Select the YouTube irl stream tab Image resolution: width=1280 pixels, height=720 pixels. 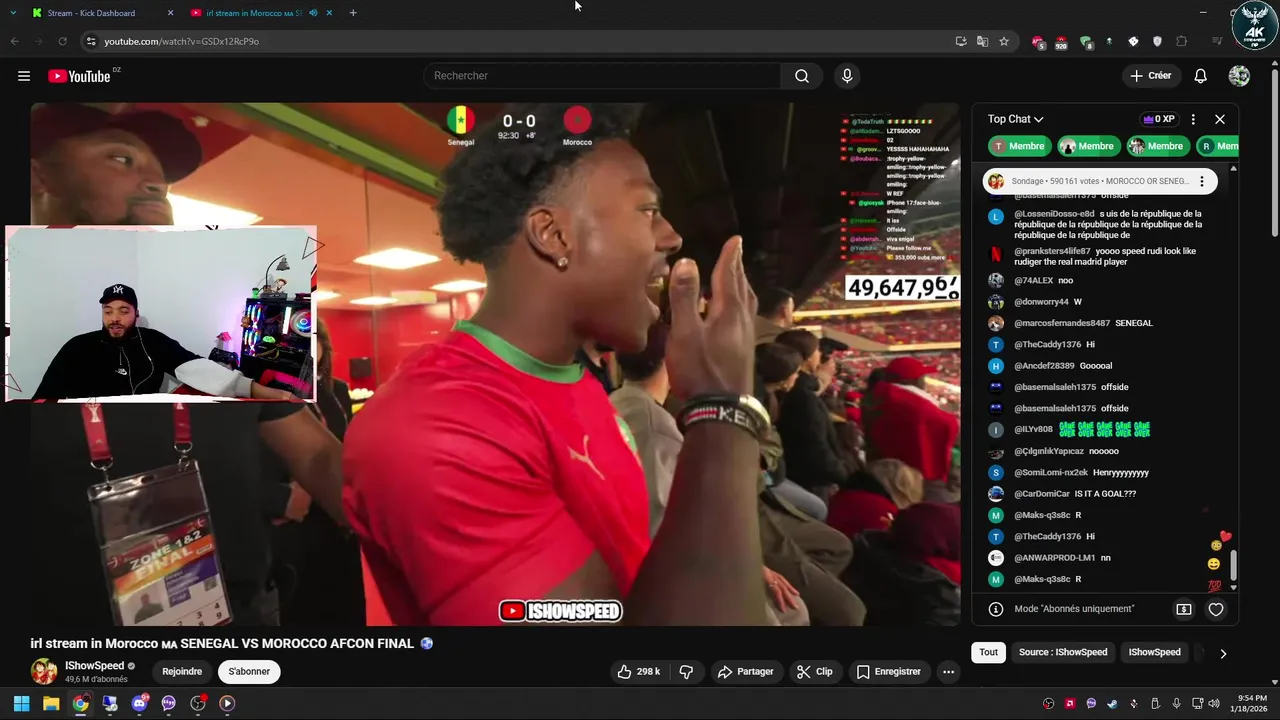(260, 13)
